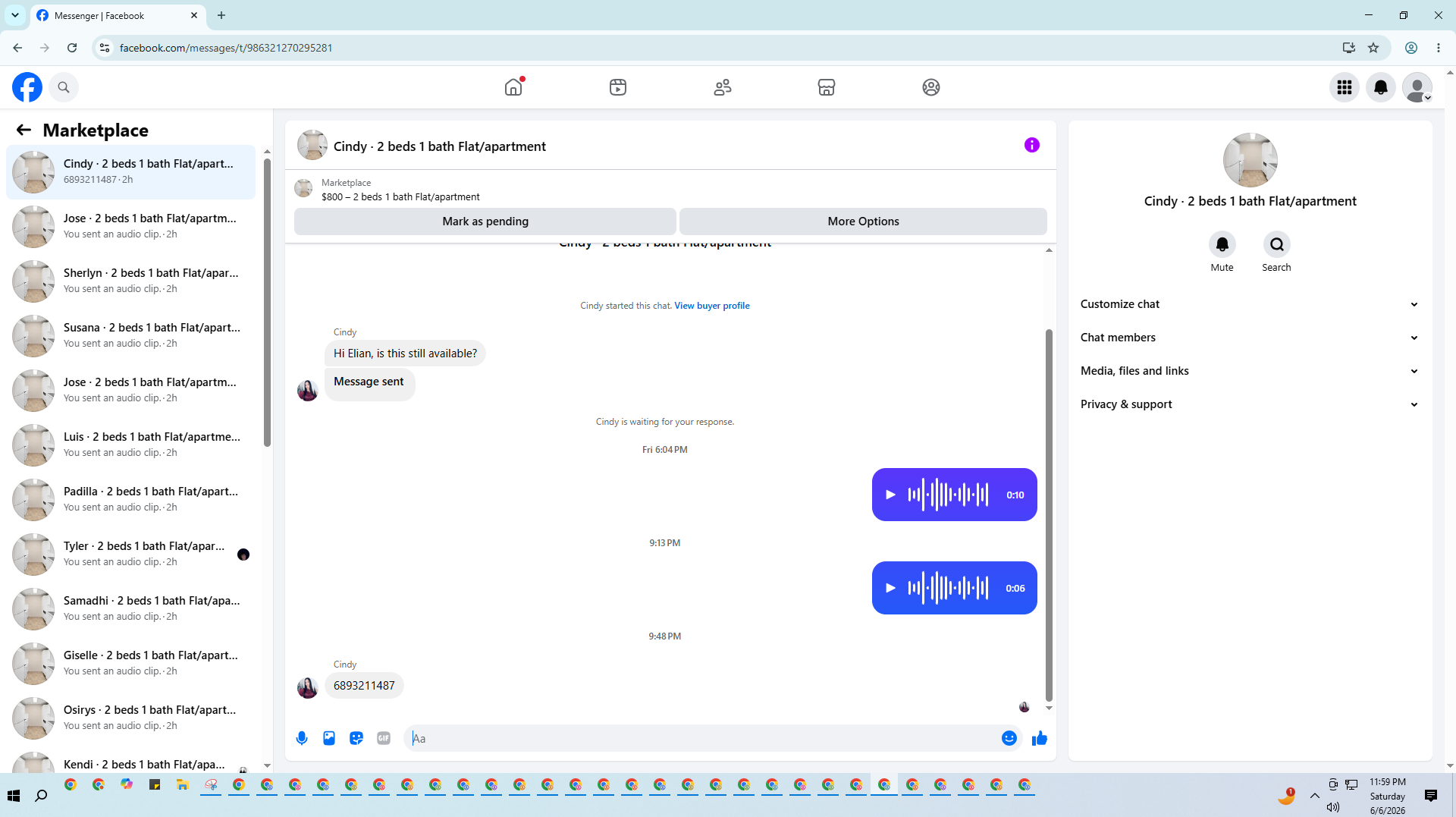Viewport: 1456px width, 817px height.
Task: Focus the Aa message input field
Action: click(703, 738)
